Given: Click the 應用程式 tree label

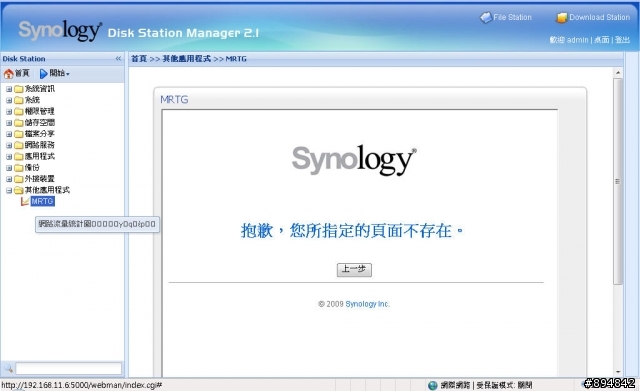Looking at the screenshot, I should [x=40, y=156].
